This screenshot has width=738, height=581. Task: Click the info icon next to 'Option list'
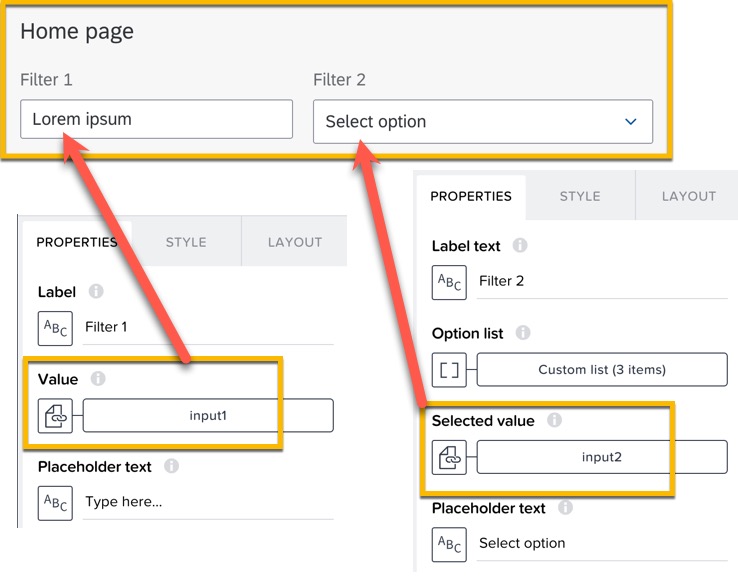click(522, 333)
